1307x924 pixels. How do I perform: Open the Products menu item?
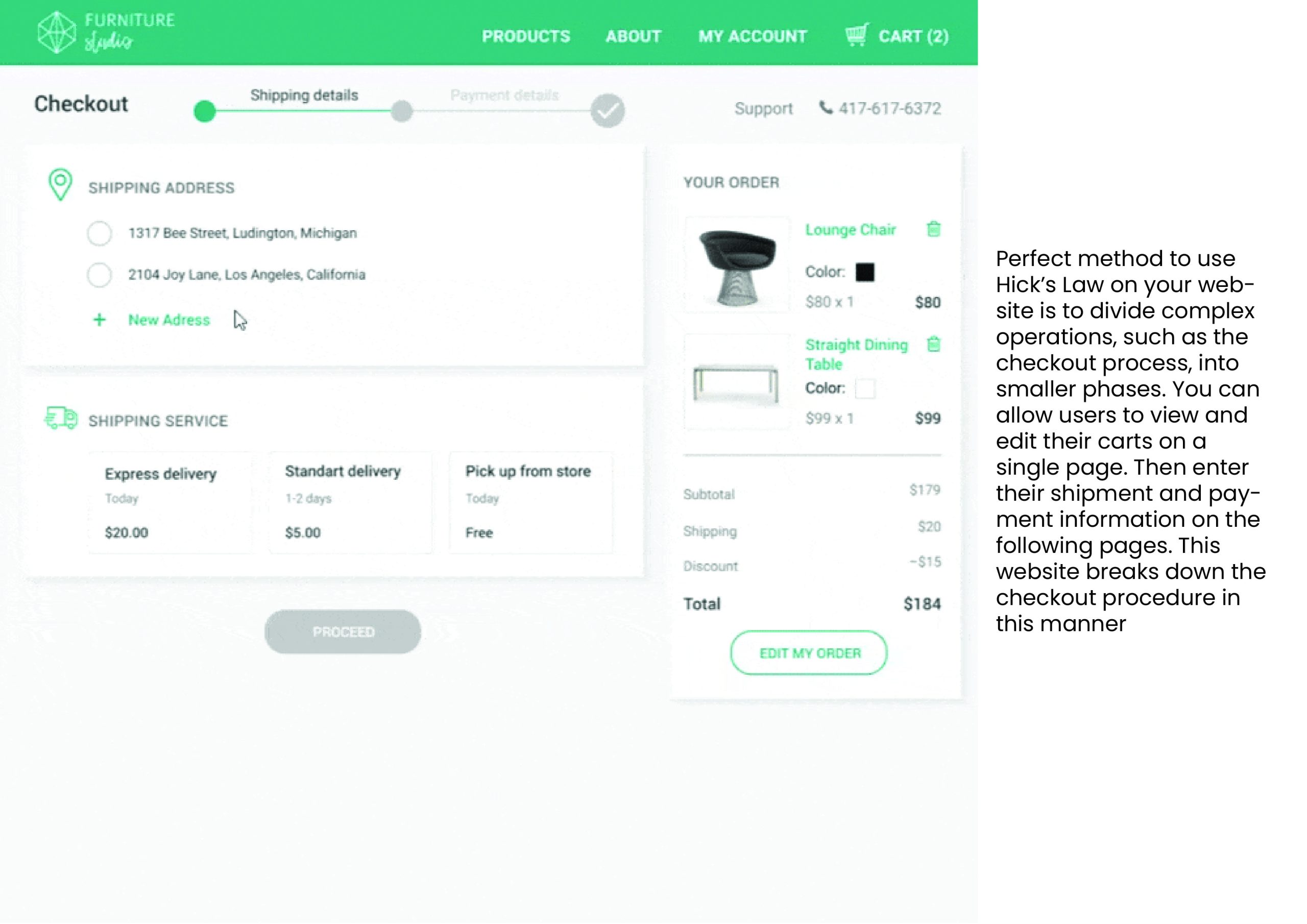(525, 36)
